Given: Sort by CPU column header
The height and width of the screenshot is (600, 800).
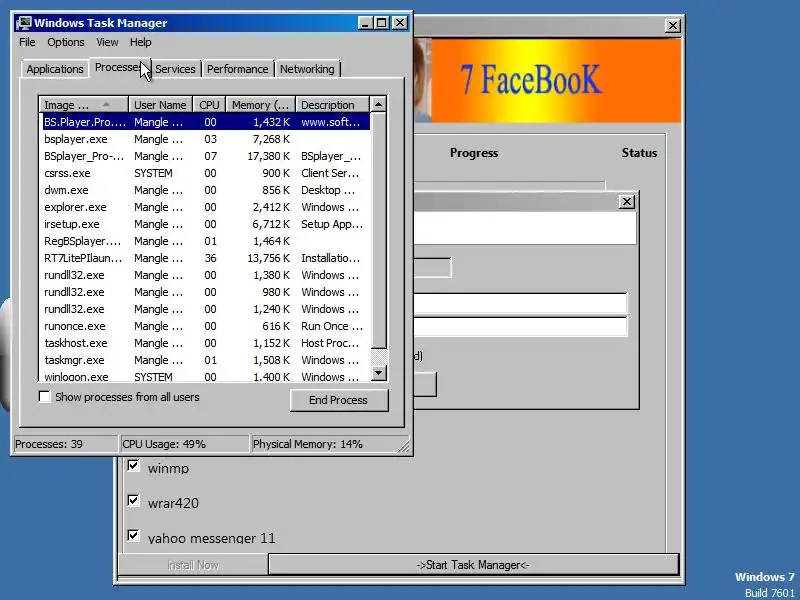Looking at the screenshot, I should (209, 105).
